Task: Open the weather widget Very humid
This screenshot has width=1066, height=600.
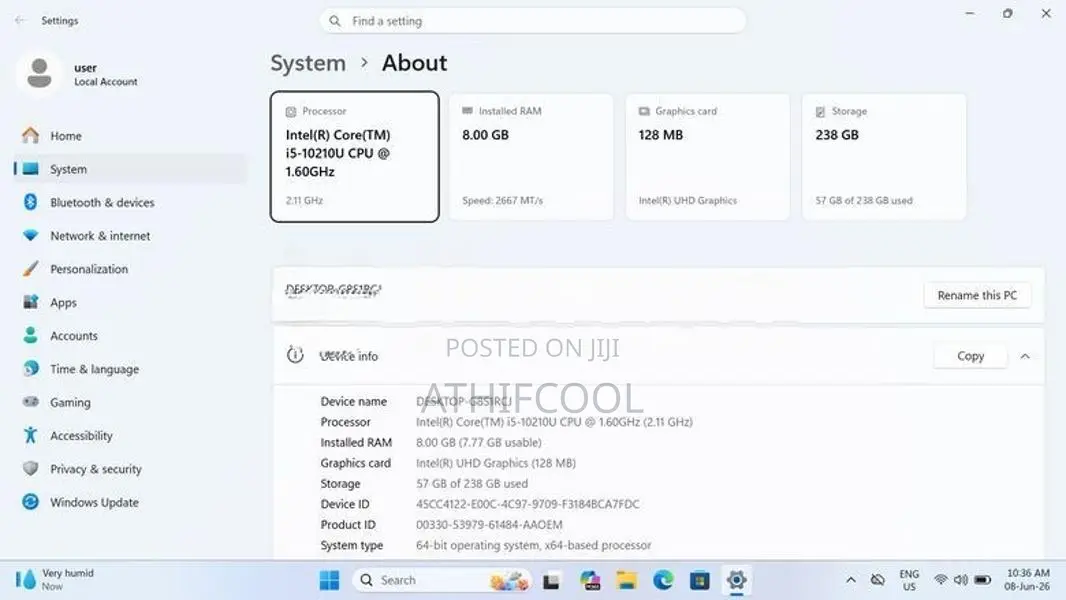Action: pyautogui.click(x=54, y=580)
